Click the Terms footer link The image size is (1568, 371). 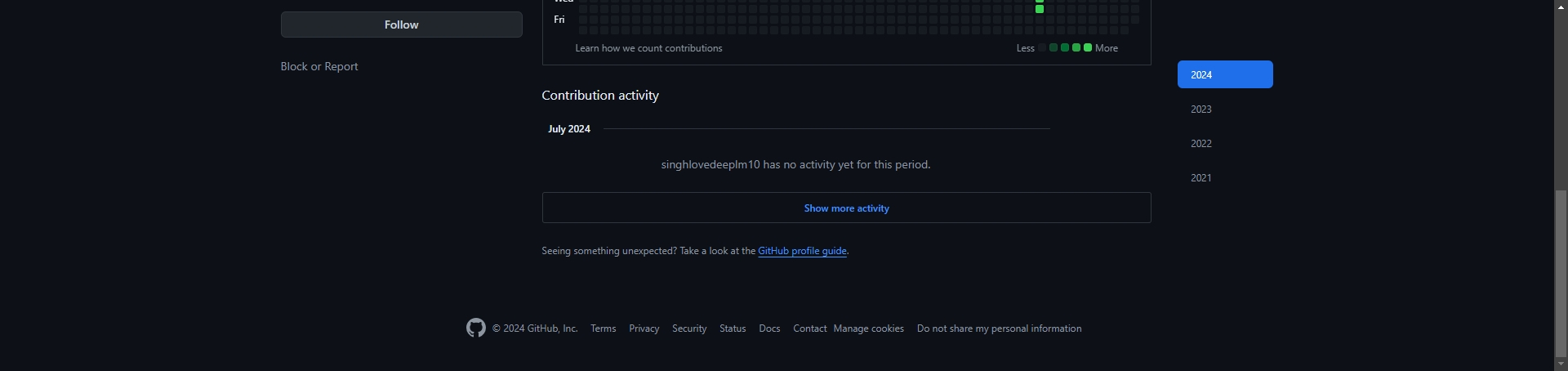(x=603, y=329)
